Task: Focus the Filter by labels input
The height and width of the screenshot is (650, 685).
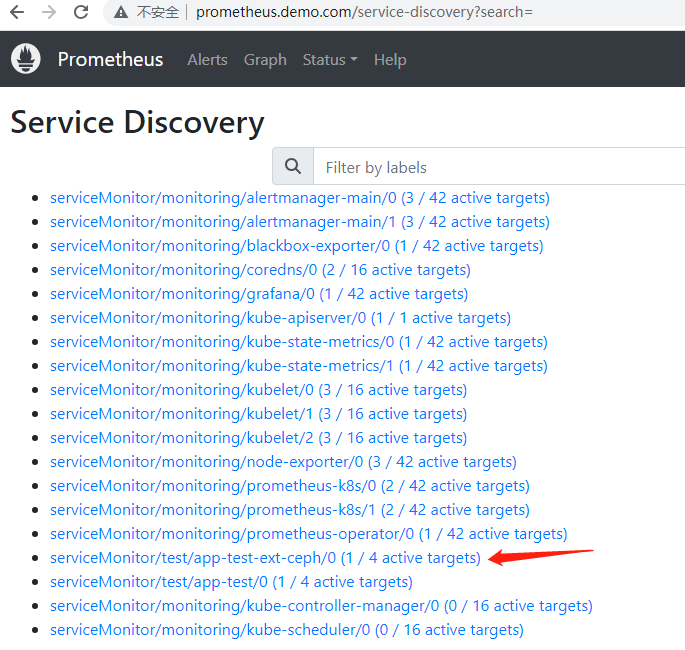Action: (499, 166)
